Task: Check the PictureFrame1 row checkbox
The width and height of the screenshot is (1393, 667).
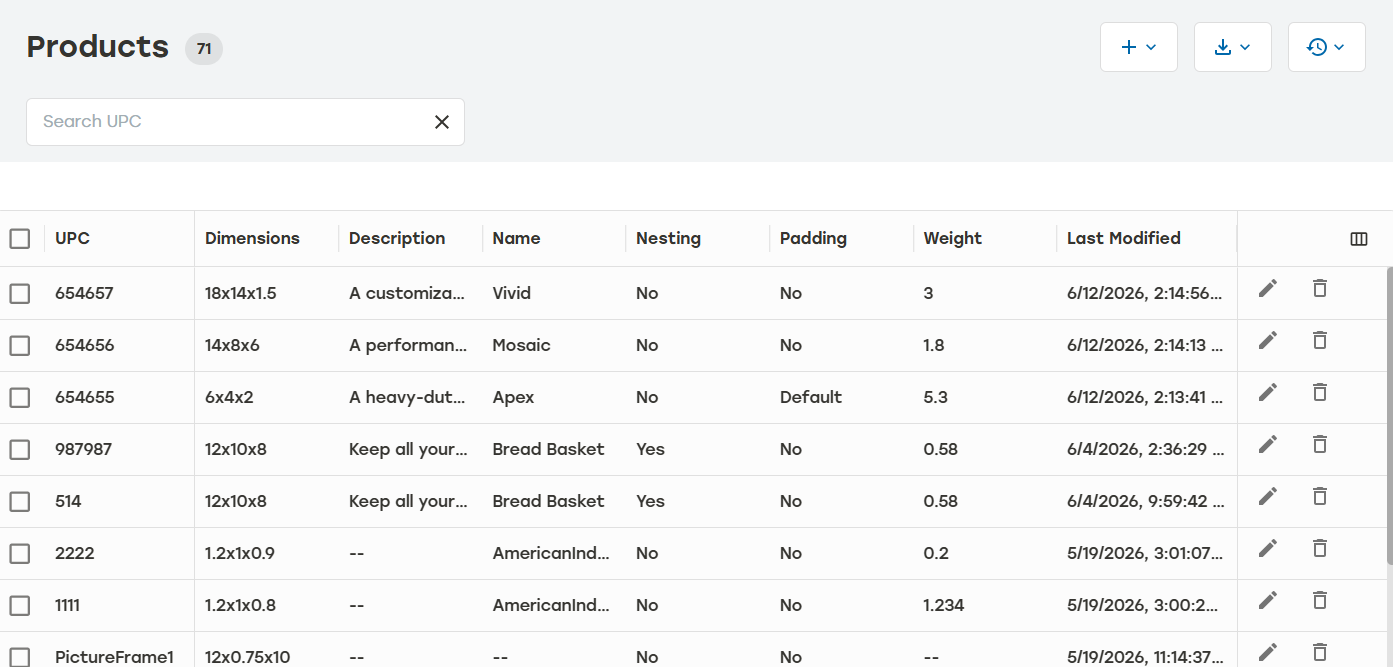Action: [x=20, y=657]
